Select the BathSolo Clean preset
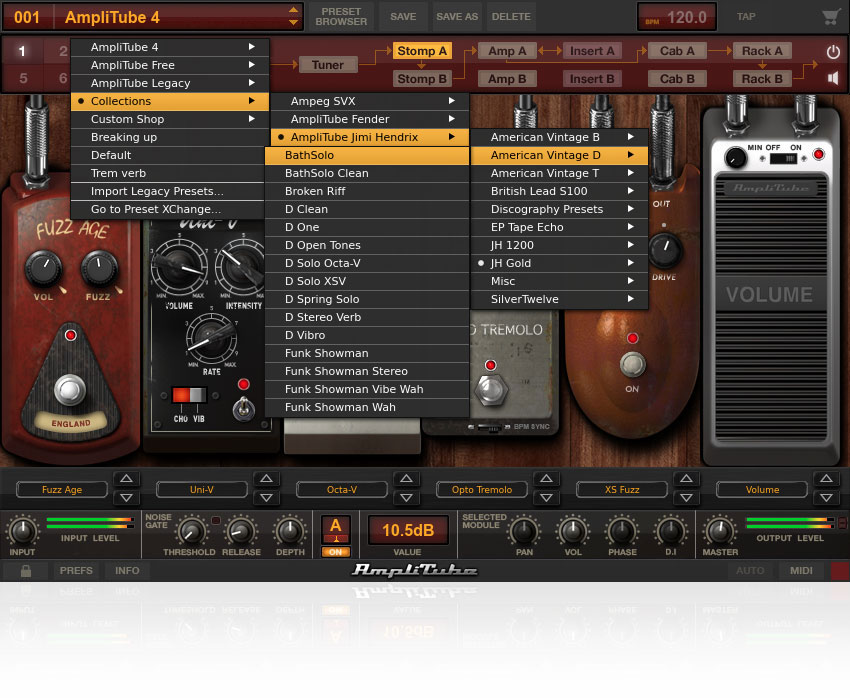The width and height of the screenshot is (850, 700). click(x=367, y=173)
